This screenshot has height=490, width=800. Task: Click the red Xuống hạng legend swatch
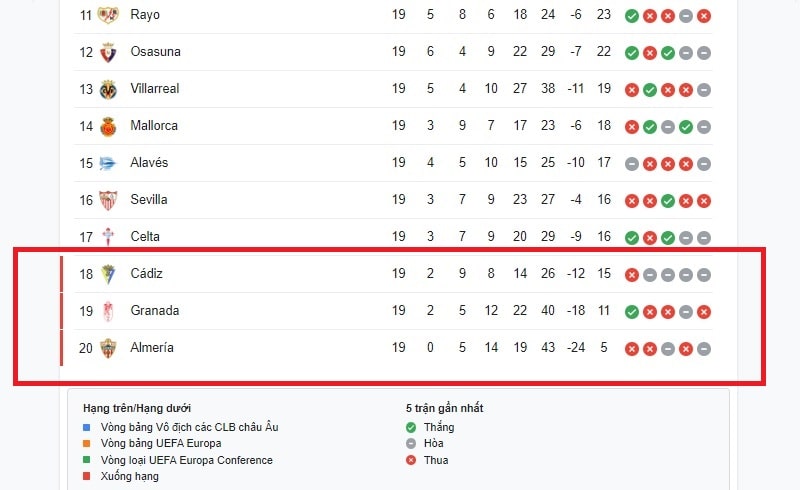tap(88, 477)
